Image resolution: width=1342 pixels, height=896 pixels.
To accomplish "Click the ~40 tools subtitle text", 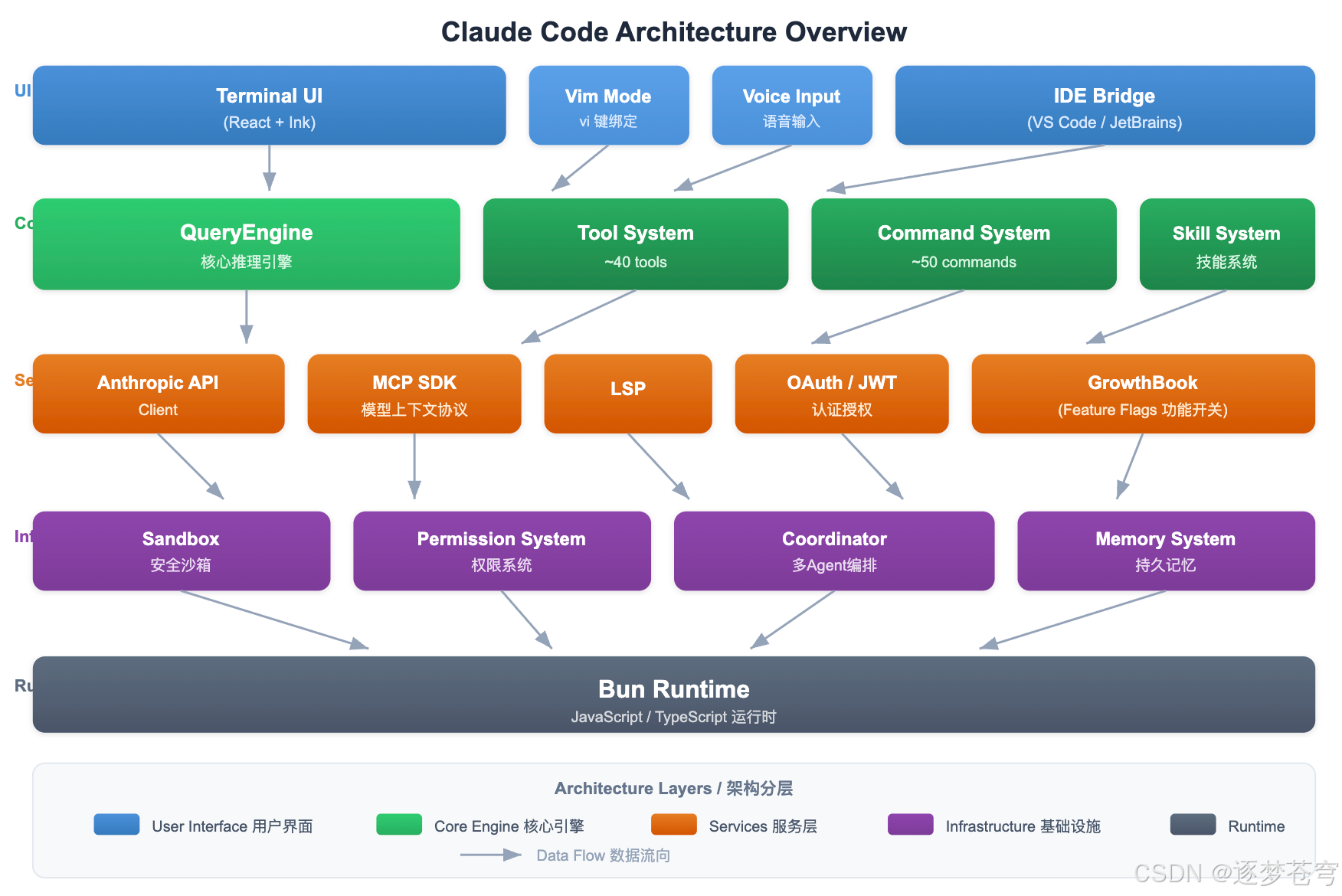I will tap(636, 262).
